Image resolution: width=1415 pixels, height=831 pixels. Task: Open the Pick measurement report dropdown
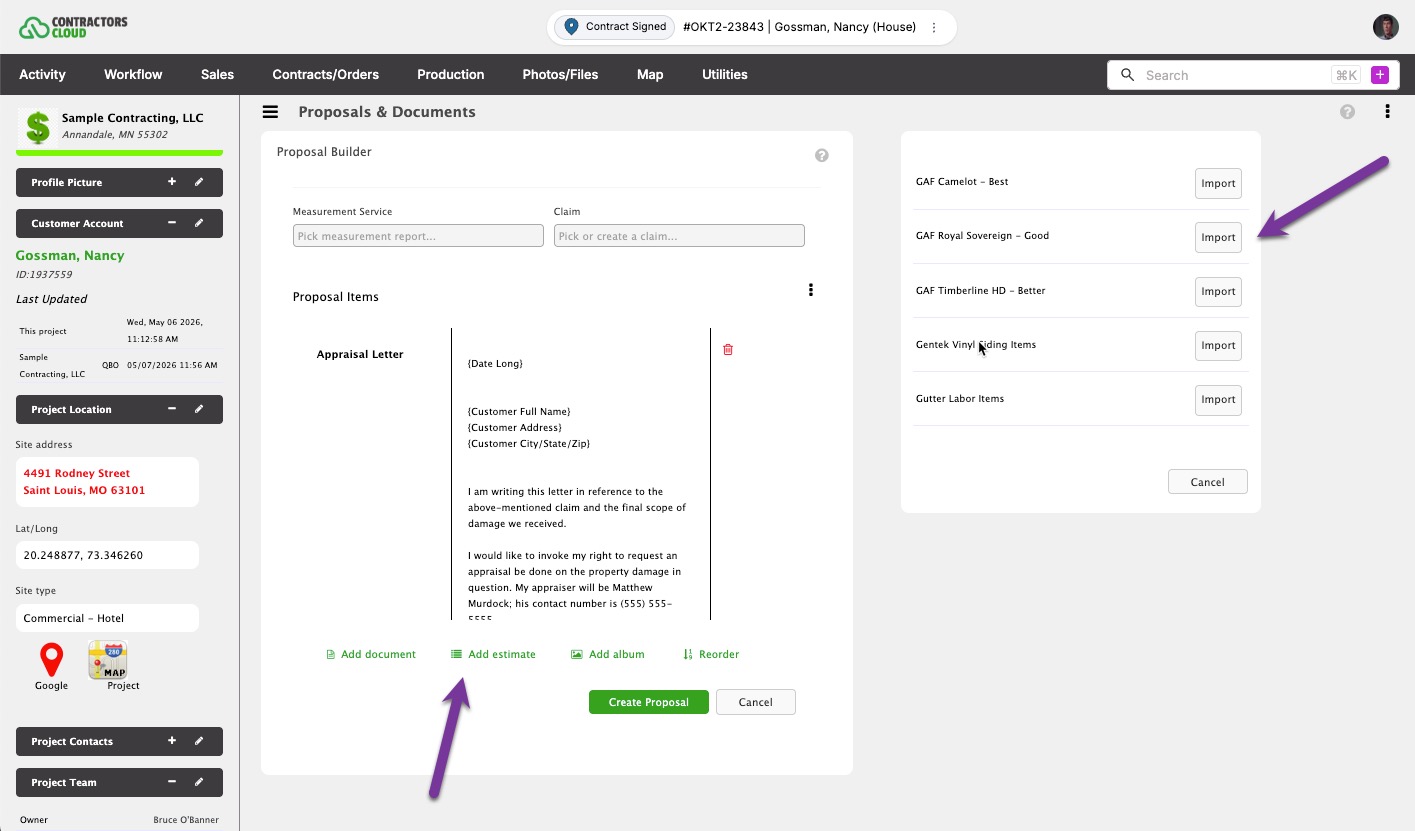[x=418, y=236]
